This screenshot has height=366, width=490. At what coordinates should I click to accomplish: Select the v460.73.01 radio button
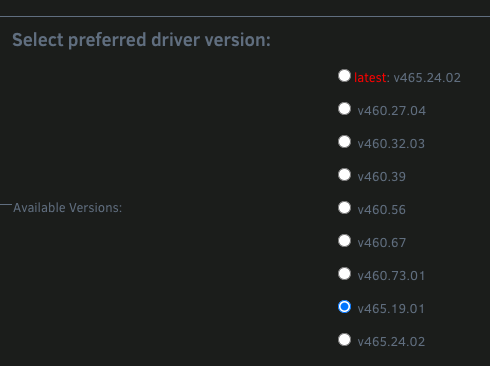344,274
